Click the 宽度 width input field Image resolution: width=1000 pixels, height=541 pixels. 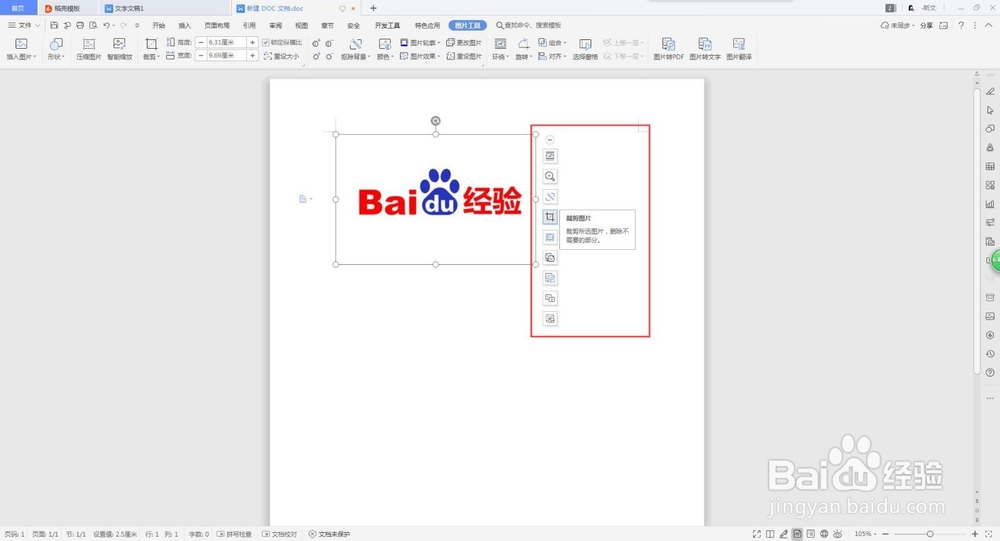tap(226, 56)
